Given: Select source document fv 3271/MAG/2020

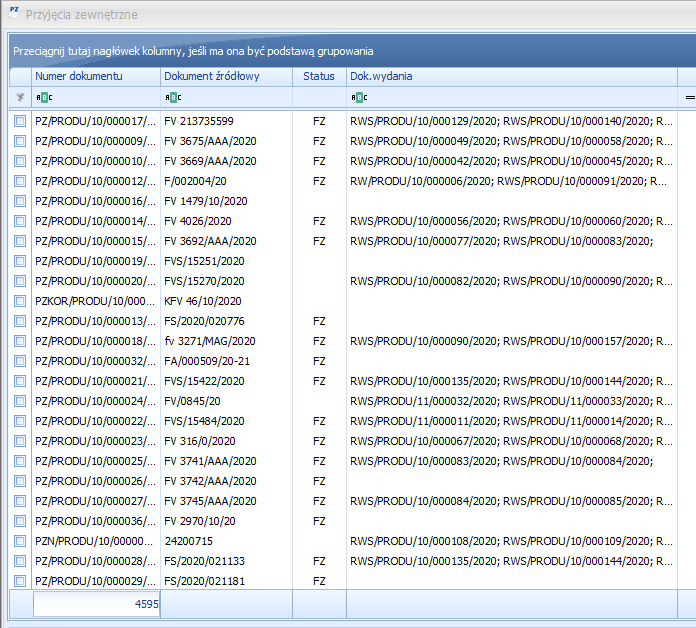Looking at the screenshot, I should coord(210,341).
